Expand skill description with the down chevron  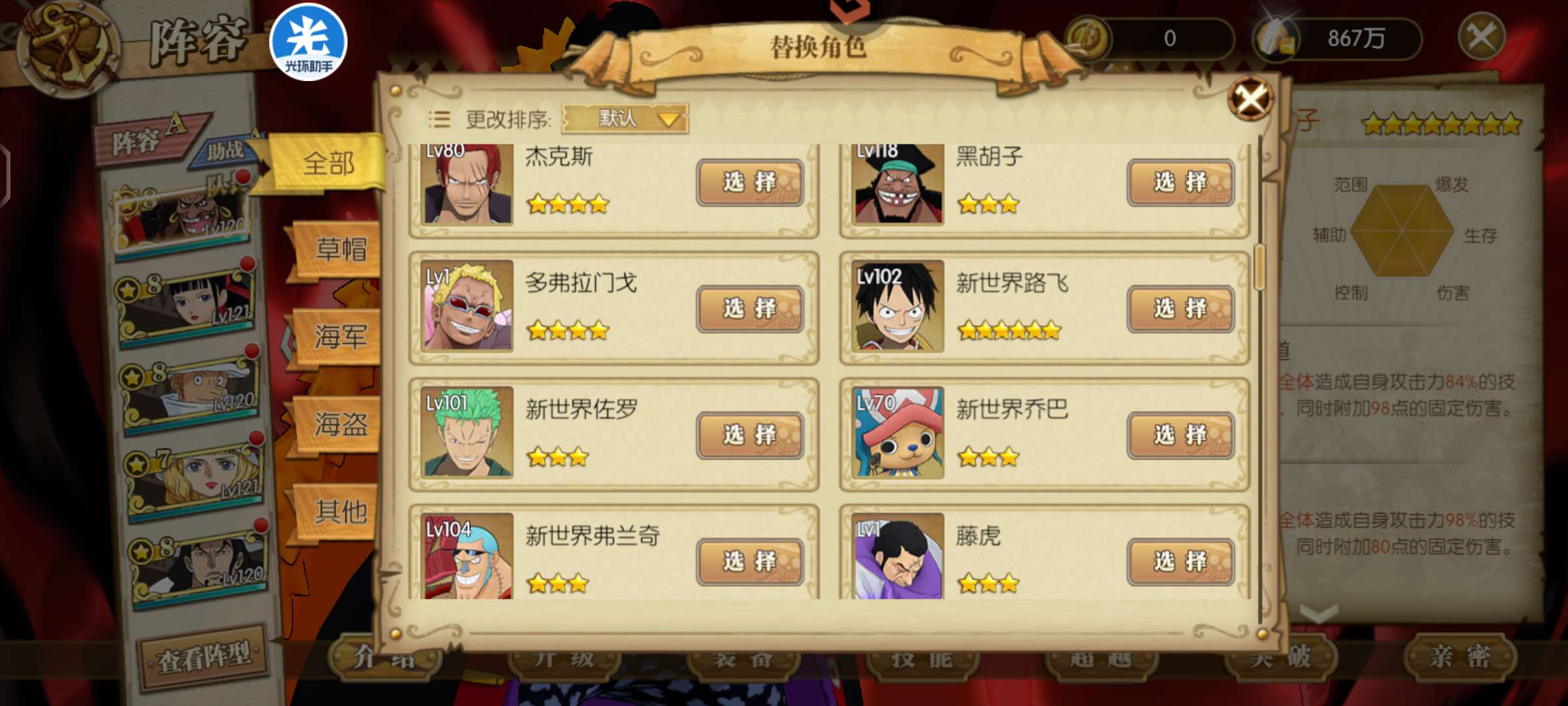pos(1318,613)
